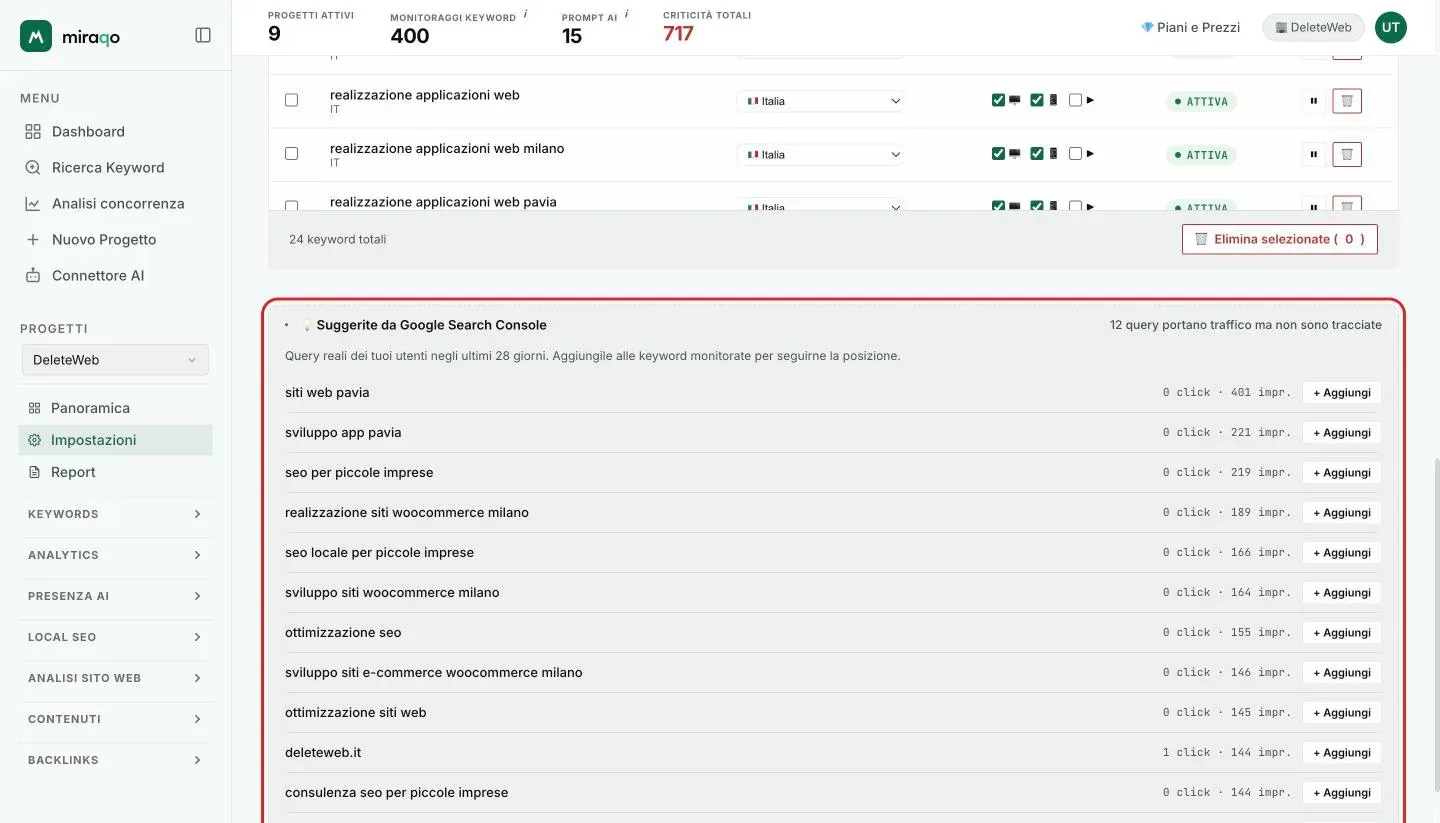Open Italia country dropdown for 'realizzazione applicazioni web milano'
This screenshot has height=823, width=1440.
pyautogui.click(x=820, y=155)
